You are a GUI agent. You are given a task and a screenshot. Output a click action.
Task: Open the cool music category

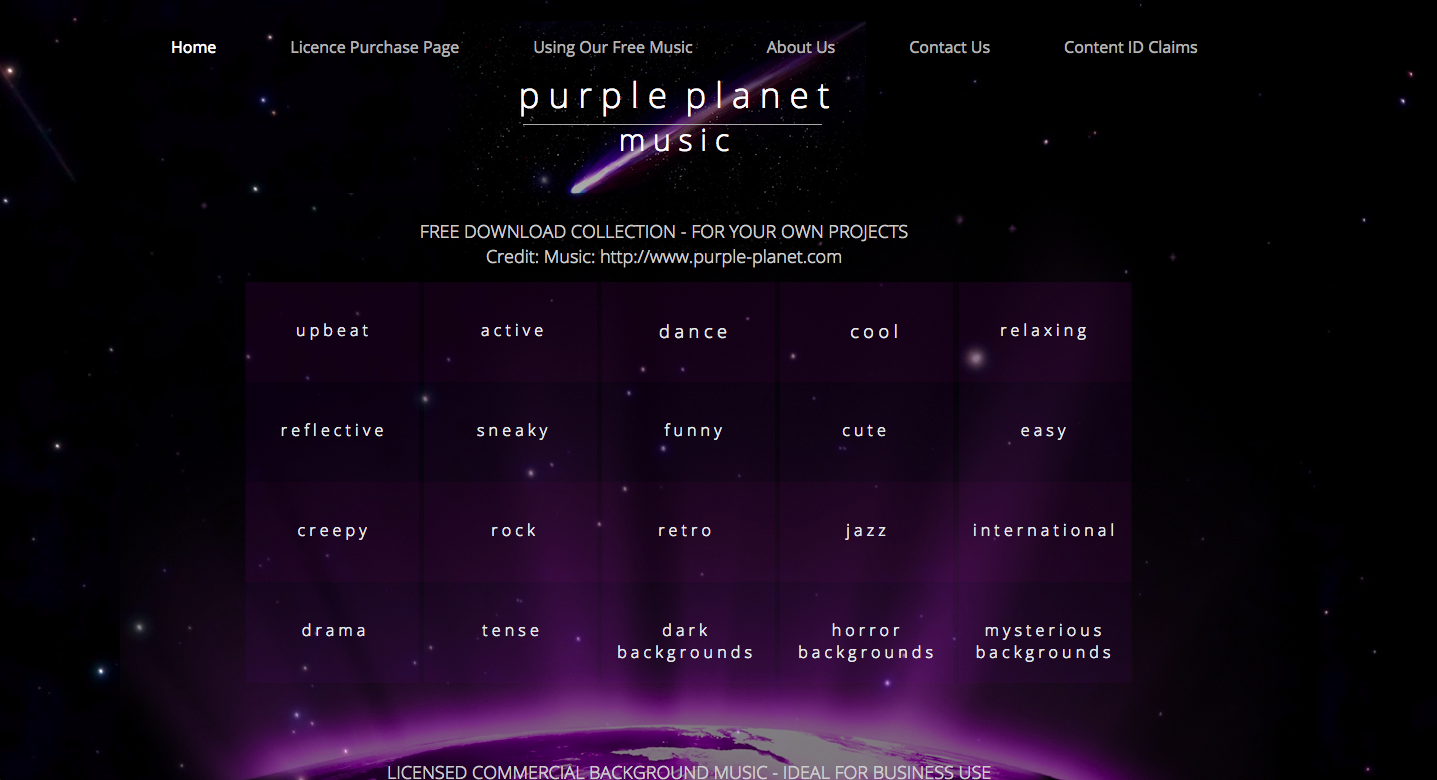tap(874, 331)
